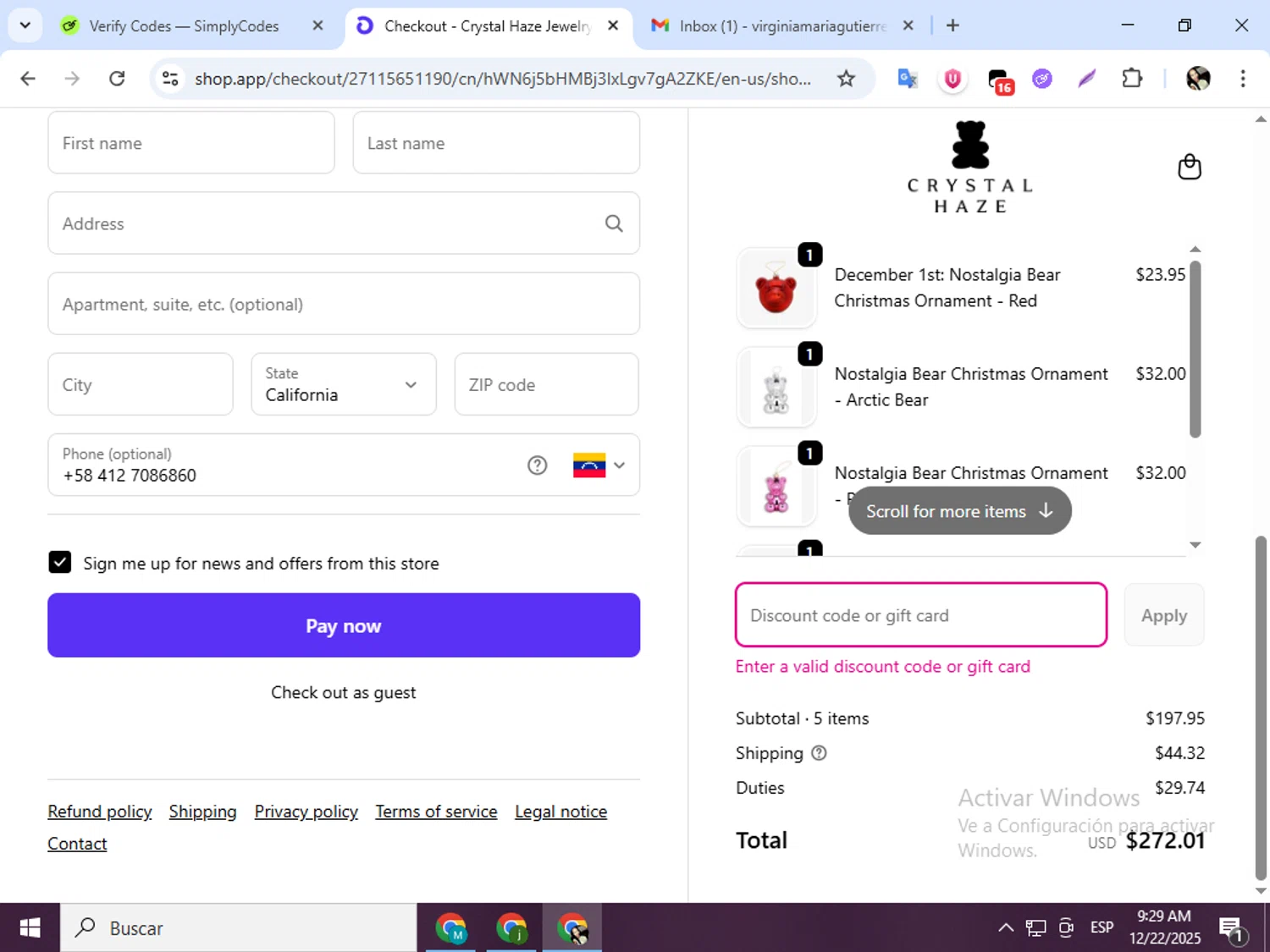Image resolution: width=1270 pixels, height=952 pixels.
Task: Open the phone country flag selector
Action: click(599, 465)
